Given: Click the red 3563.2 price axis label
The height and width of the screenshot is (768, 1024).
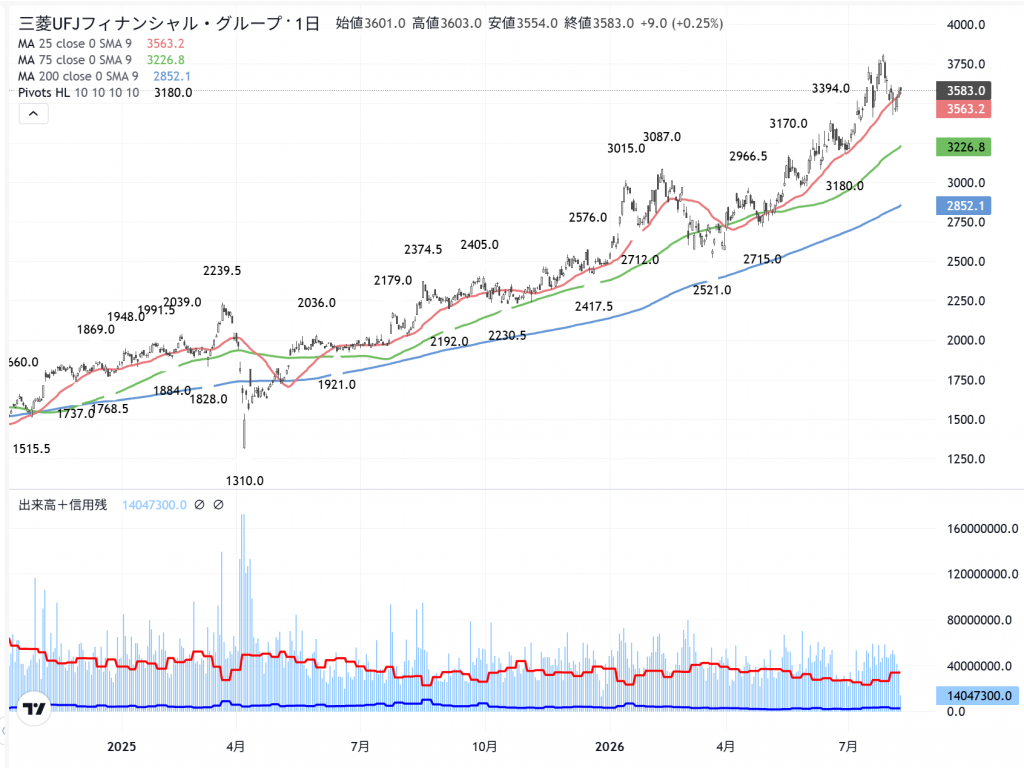Looking at the screenshot, I should point(964,109).
